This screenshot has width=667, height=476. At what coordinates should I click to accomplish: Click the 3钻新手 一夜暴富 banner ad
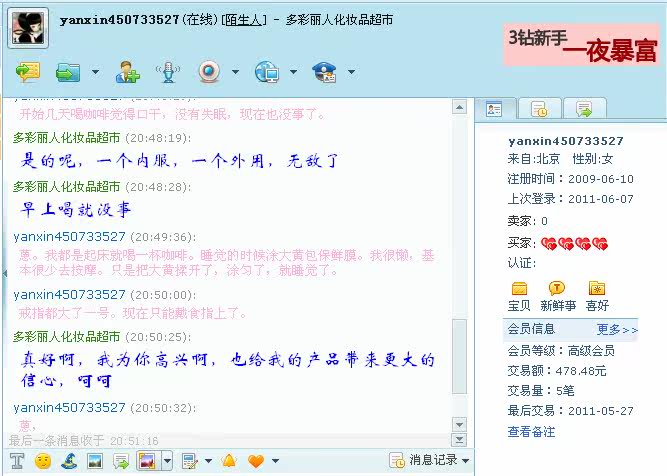click(x=582, y=46)
